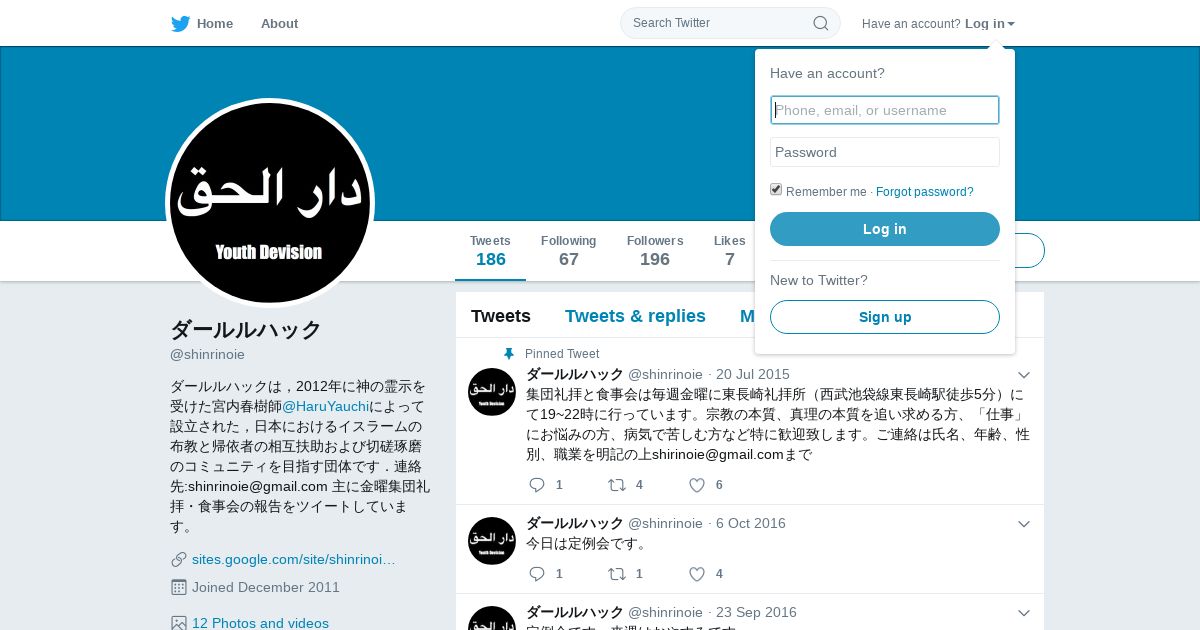The width and height of the screenshot is (1200, 630).
Task: Click the search magnifier icon
Action: pos(820,23)
